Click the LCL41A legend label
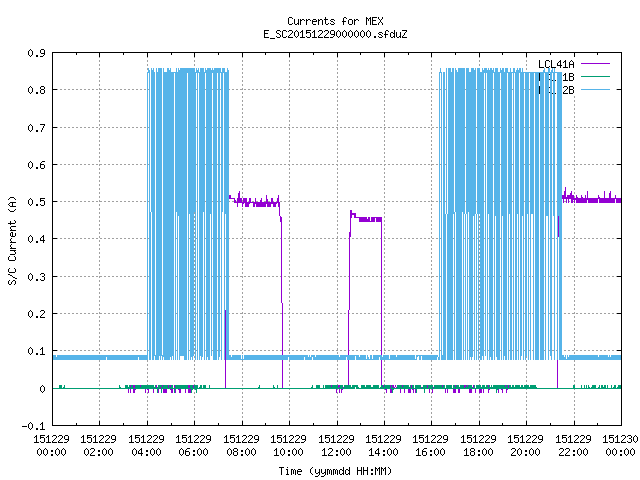Image resolution: width=640 pixels, height=480 pixels. (x=556, y=64)
